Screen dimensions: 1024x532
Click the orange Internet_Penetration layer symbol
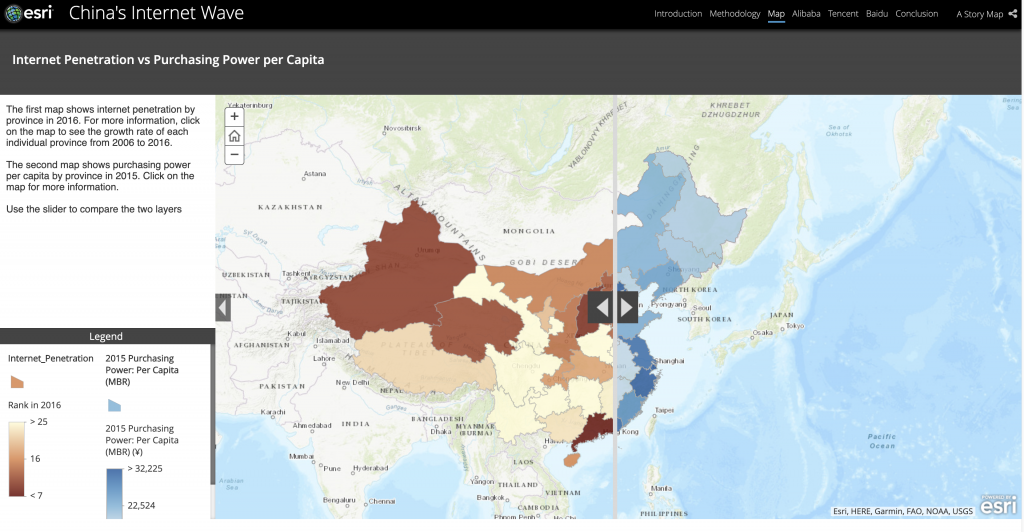tap(17, 382)
